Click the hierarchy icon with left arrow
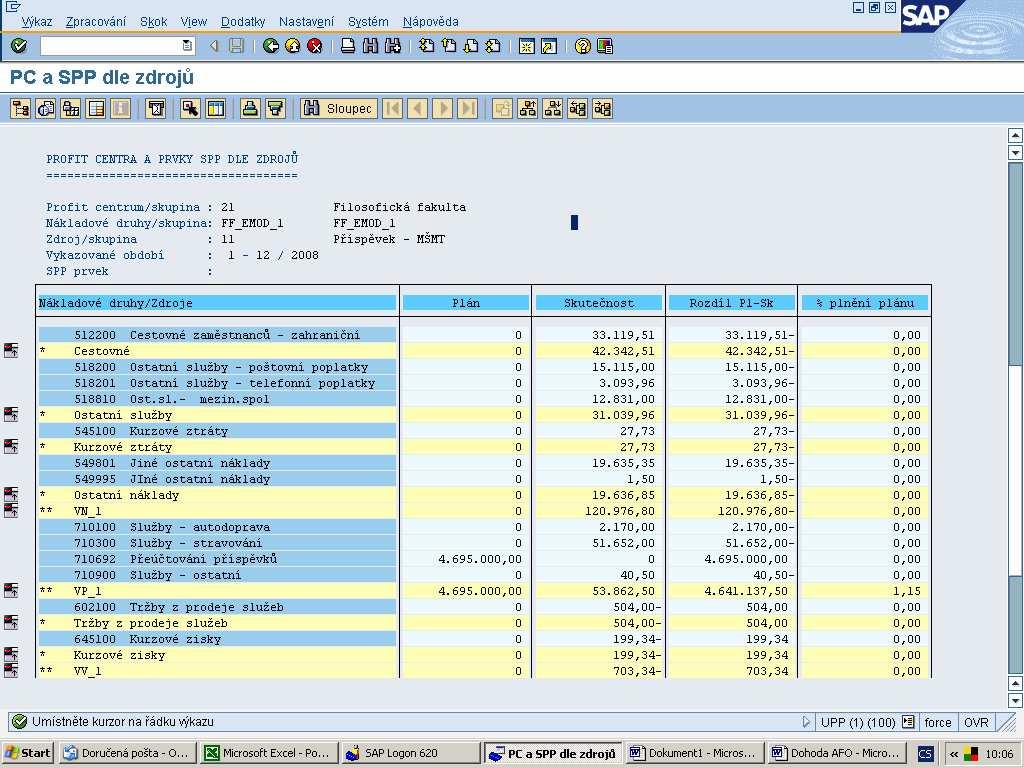 [577, 108]
